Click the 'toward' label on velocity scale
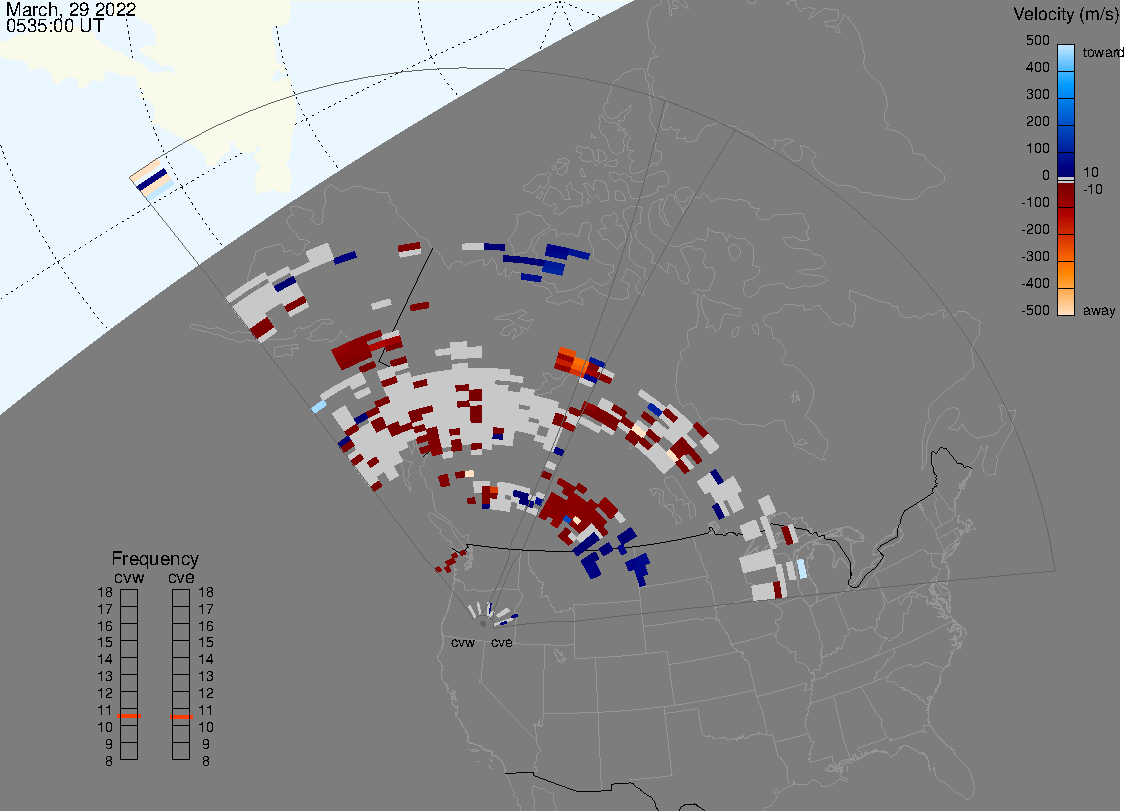1124x811 pixels. coord(1102,52)
